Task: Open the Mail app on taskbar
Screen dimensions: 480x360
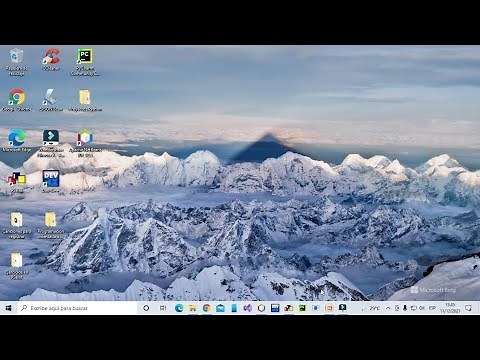Action: click(x=220, y=308)
